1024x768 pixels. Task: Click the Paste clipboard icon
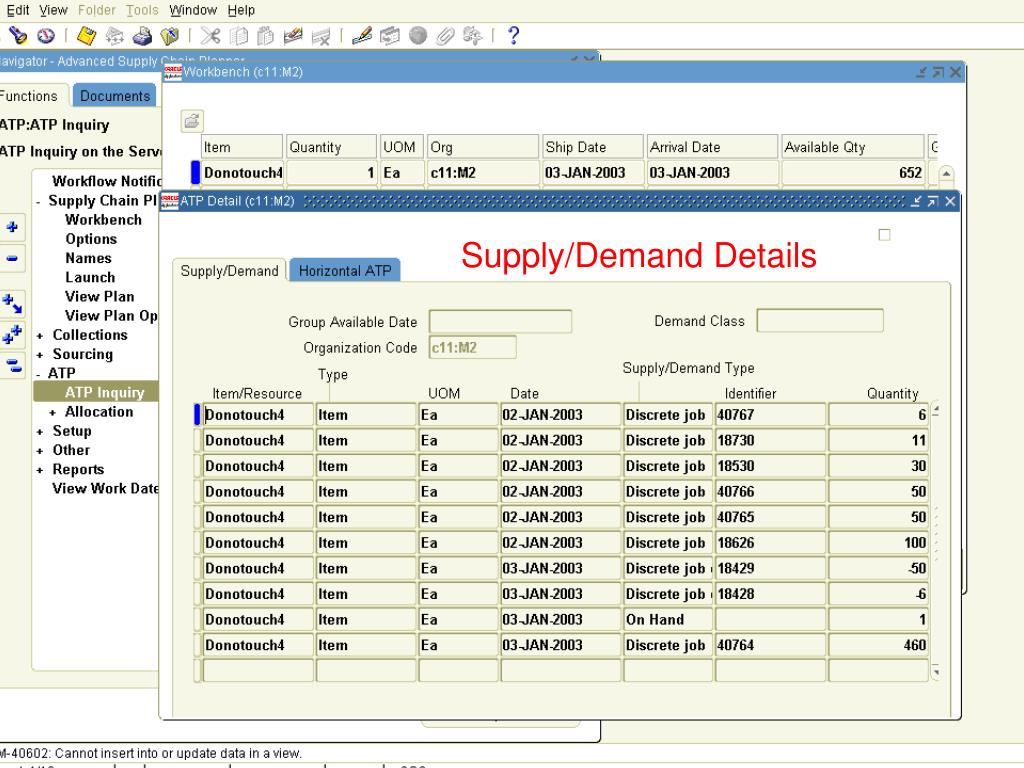coord(265,36)
